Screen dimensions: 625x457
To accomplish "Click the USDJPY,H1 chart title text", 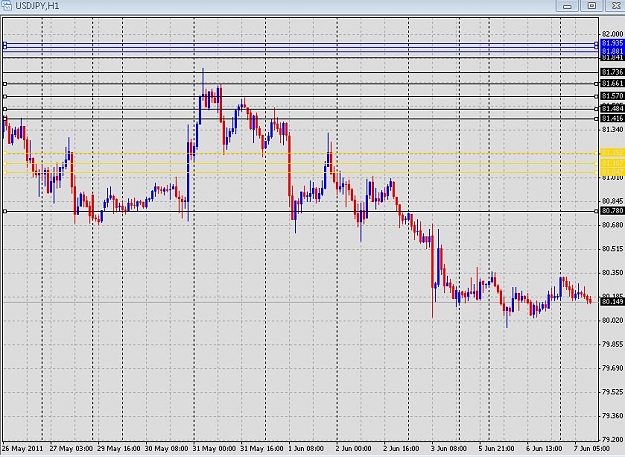I will click(37, 6).
